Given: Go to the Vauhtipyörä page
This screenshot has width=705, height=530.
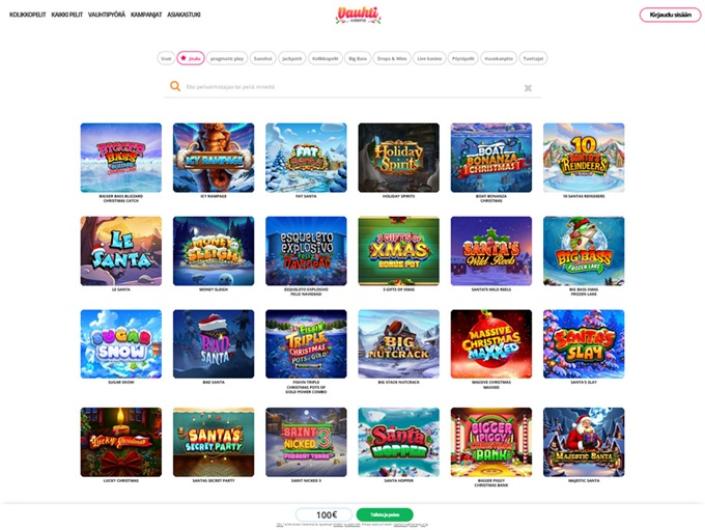Looking at the screenshot, I should (x=107, y=15).
